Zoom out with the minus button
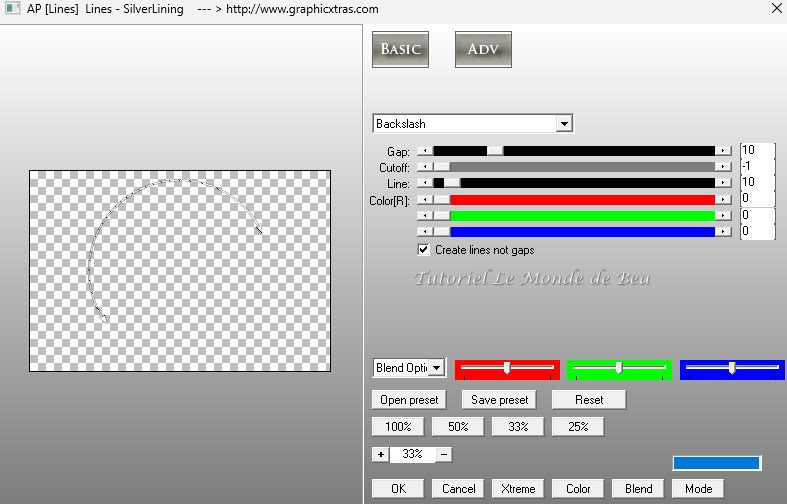 [444, 454]
